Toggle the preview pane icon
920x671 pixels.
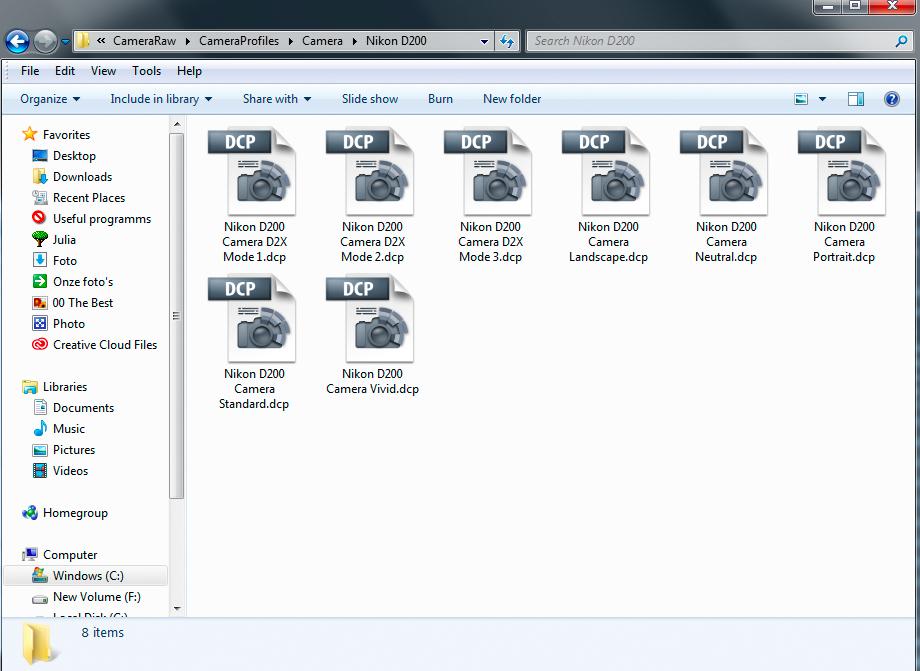point(855,99)
